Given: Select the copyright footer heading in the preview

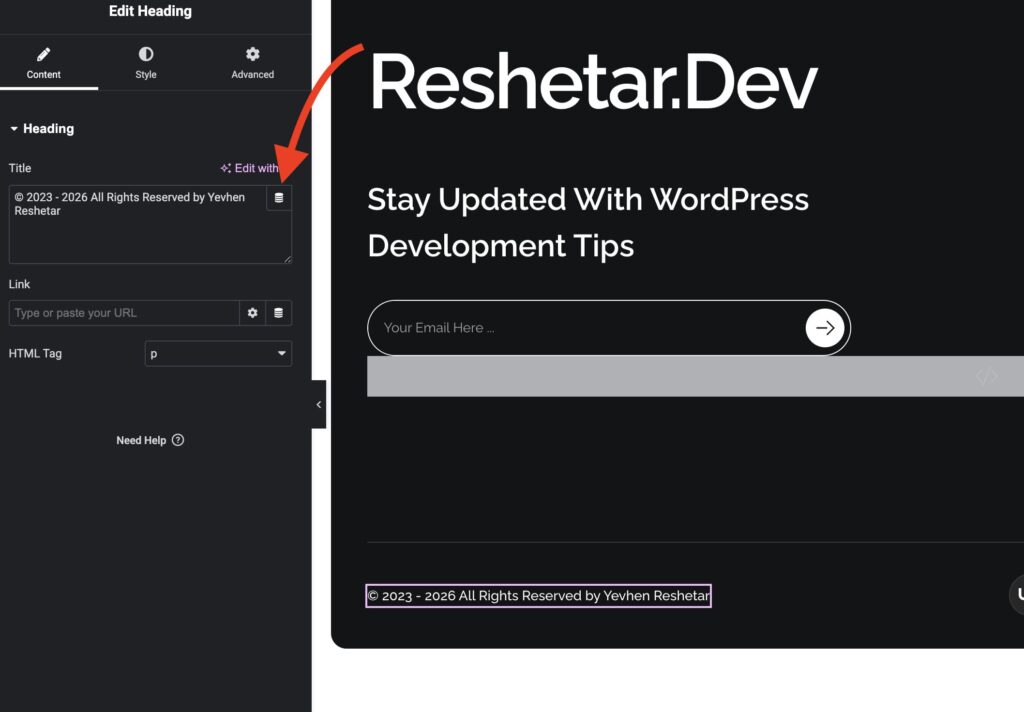Looking at the screenshot, I should pyautogui.click(x=538, y=596).
